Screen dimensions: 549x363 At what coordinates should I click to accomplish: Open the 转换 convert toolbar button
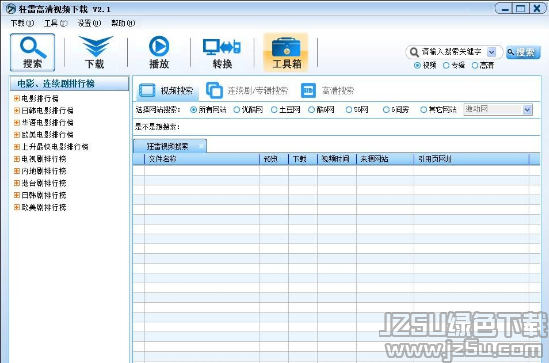[x=222, y=53]
